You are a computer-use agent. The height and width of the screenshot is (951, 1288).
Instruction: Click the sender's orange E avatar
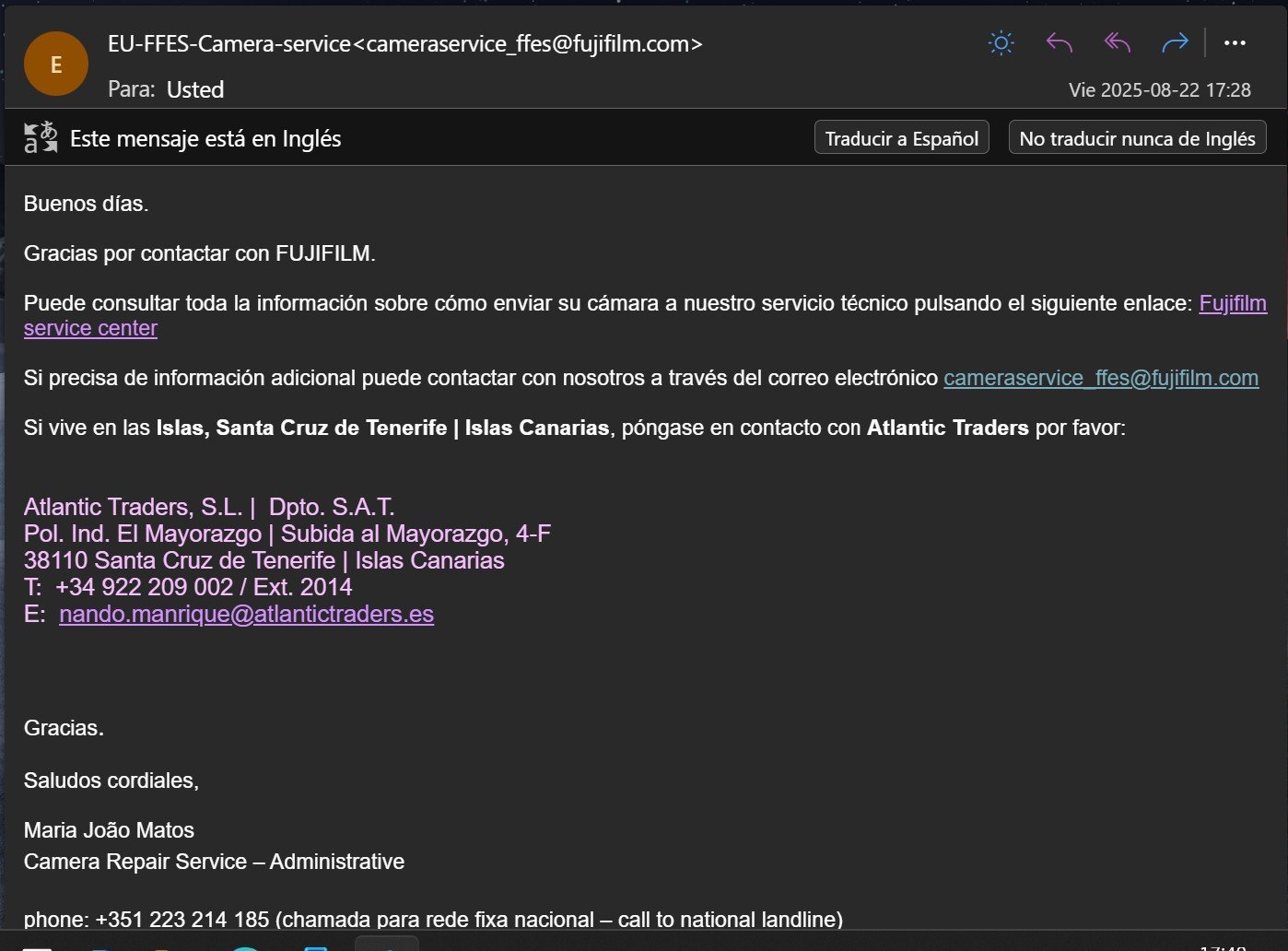pyautogui.click(x=56, y=65)
